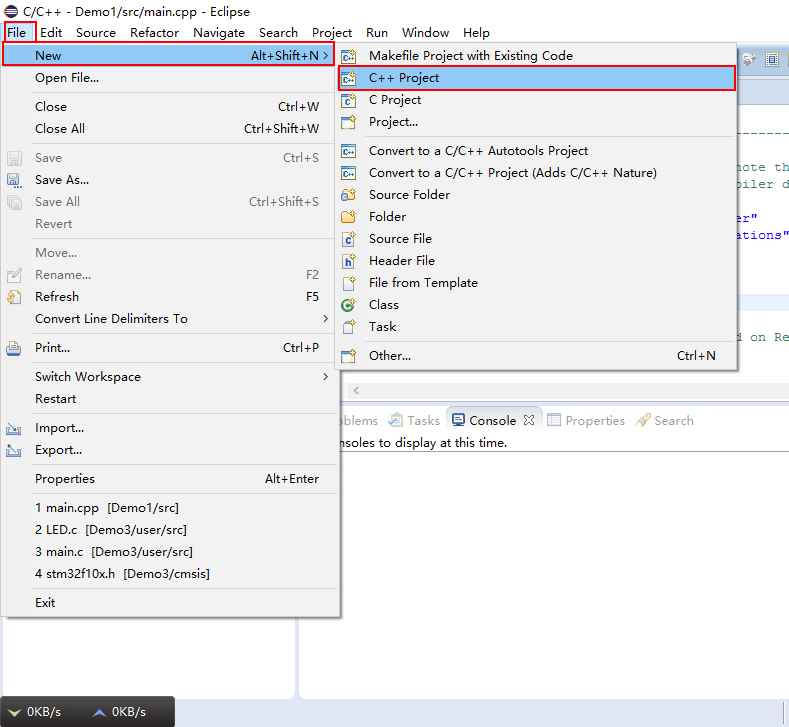The height and width of the screenshot is (727, 789).
Task: Expand the New submenu arrow
Action: coord(326,56)
